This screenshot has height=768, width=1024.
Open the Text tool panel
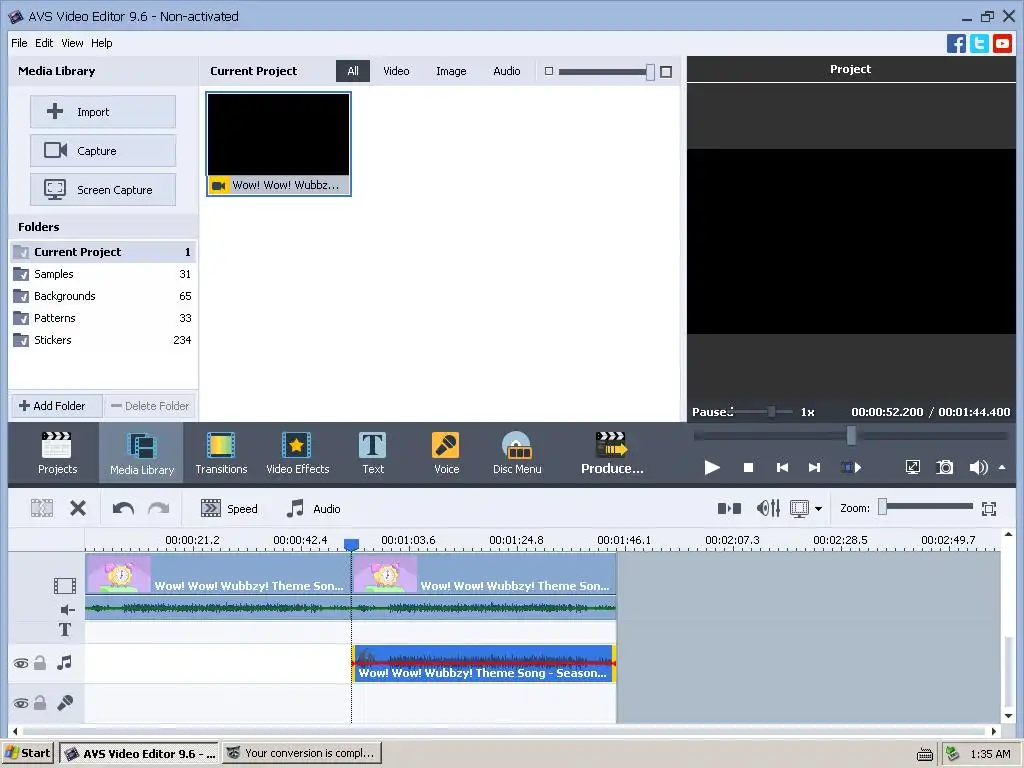[x=373, y=453]
